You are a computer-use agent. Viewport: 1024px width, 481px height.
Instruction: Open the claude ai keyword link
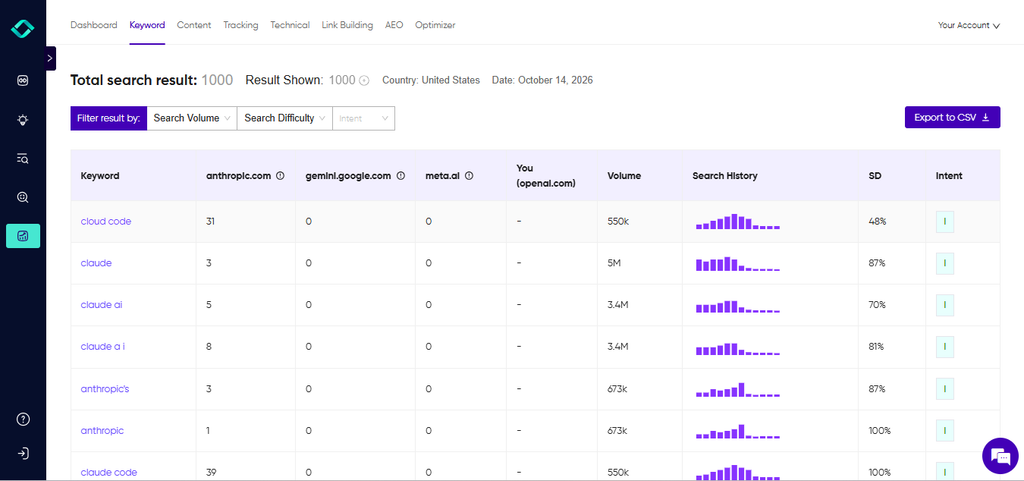(101, 305)
